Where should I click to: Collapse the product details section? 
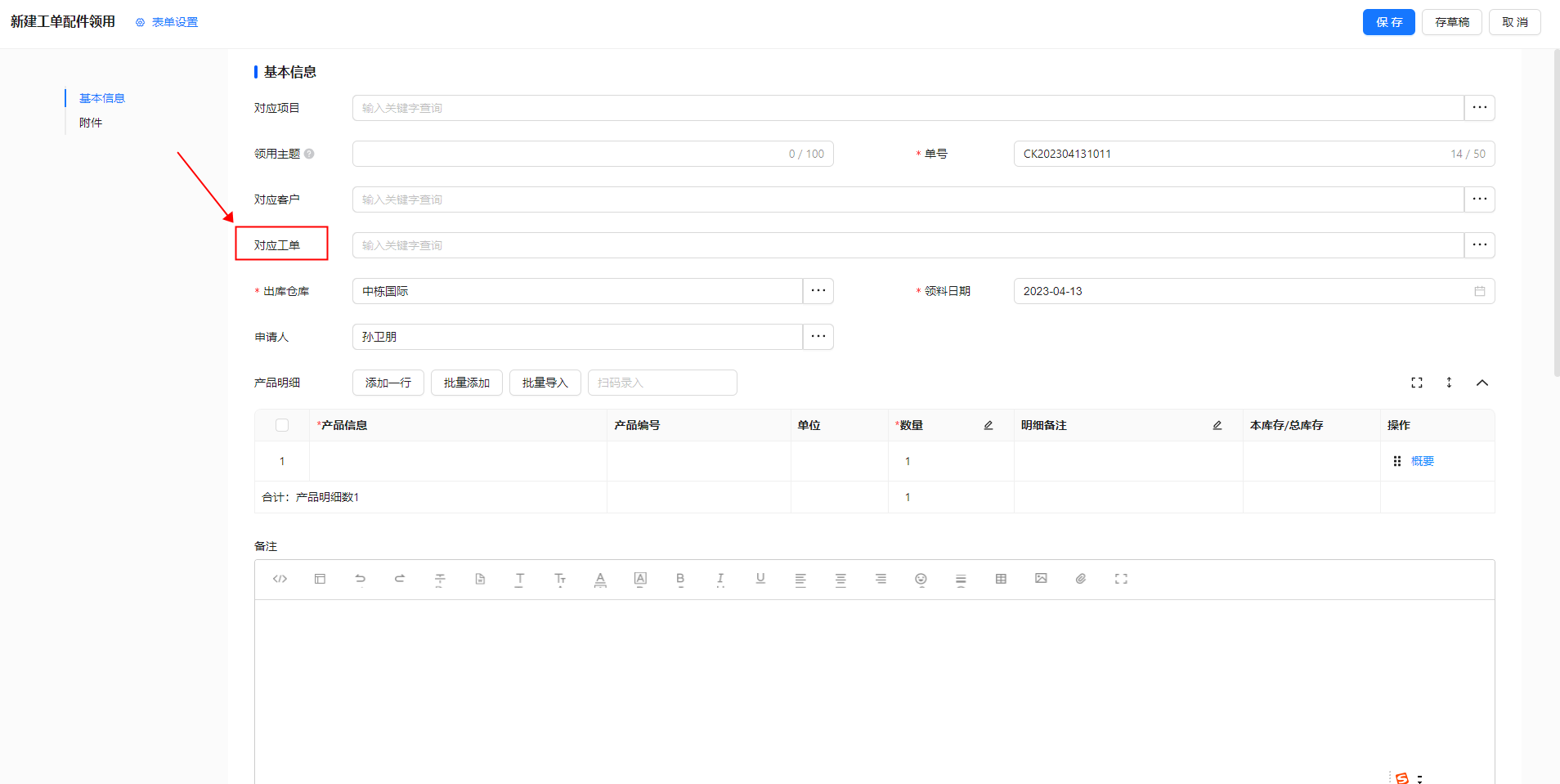click(1482, 383)
